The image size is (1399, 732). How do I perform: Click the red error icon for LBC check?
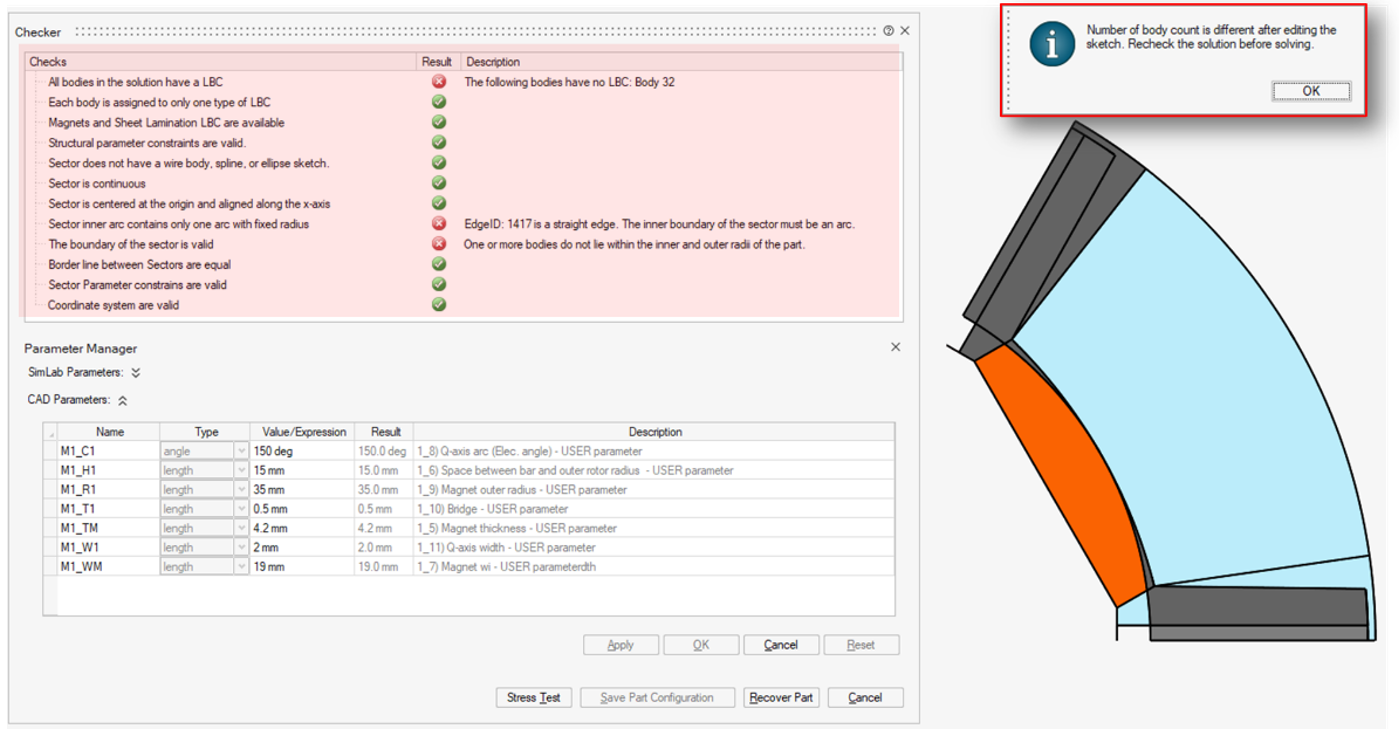pos(438,82)
